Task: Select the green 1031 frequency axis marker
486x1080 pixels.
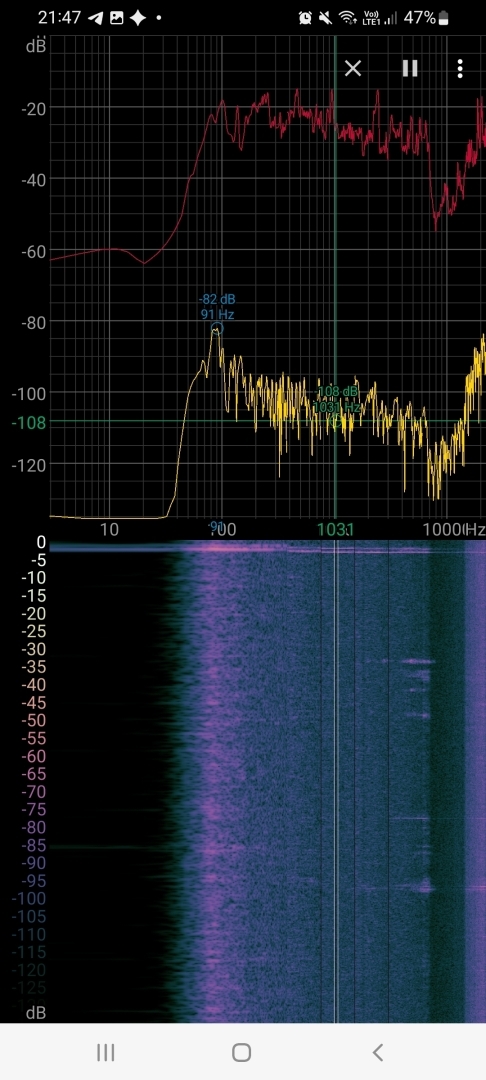Action: 335,529
